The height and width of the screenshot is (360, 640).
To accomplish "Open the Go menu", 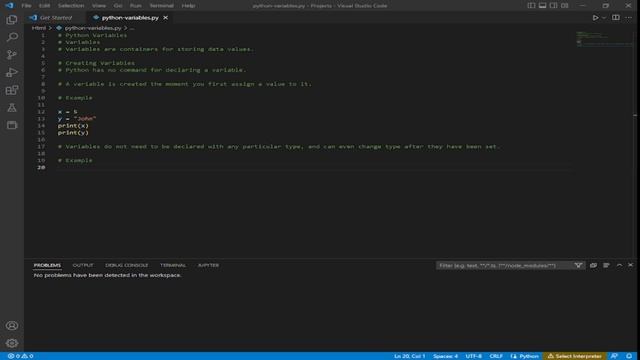I will click(x=118, y=6).
